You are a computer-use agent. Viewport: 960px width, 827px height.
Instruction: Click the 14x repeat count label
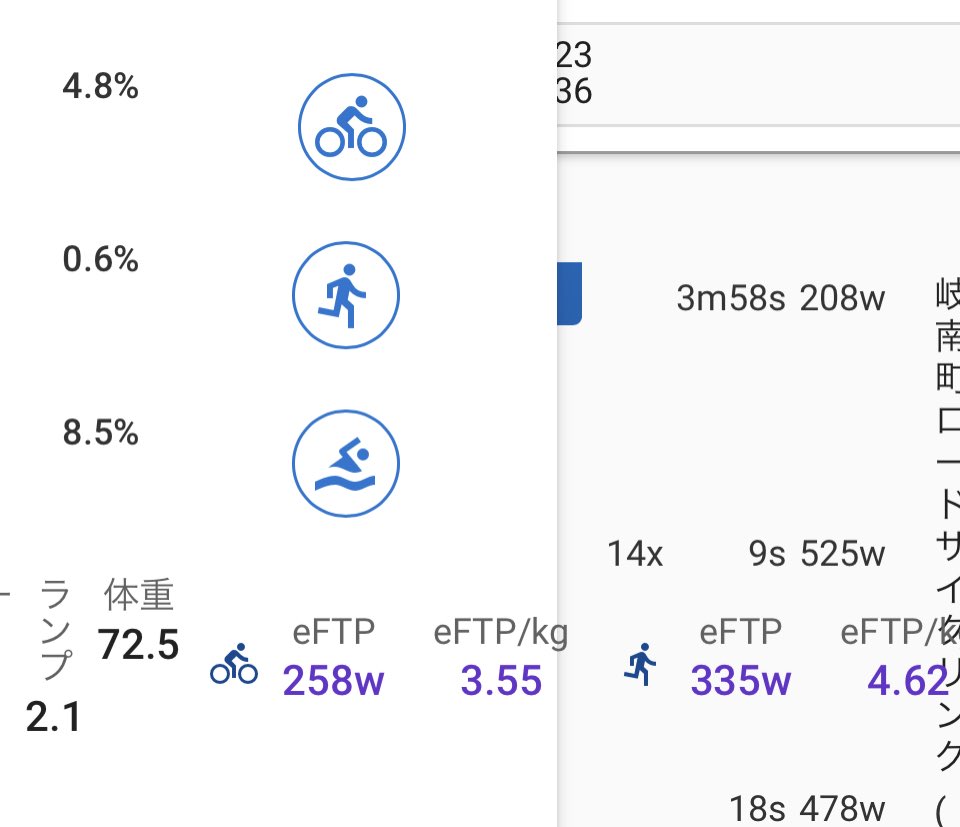coord(635,553)
